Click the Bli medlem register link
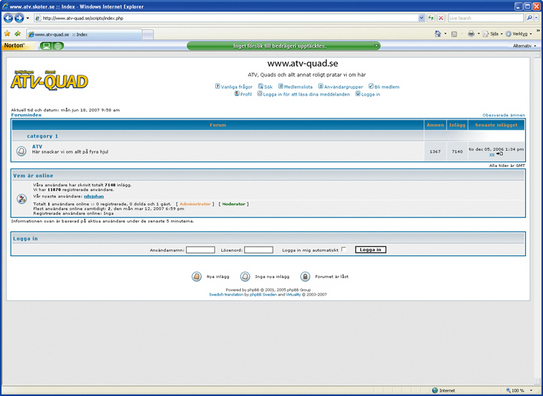Image resolution: width=543 pixels, height=396 pixels. (384, 87)
